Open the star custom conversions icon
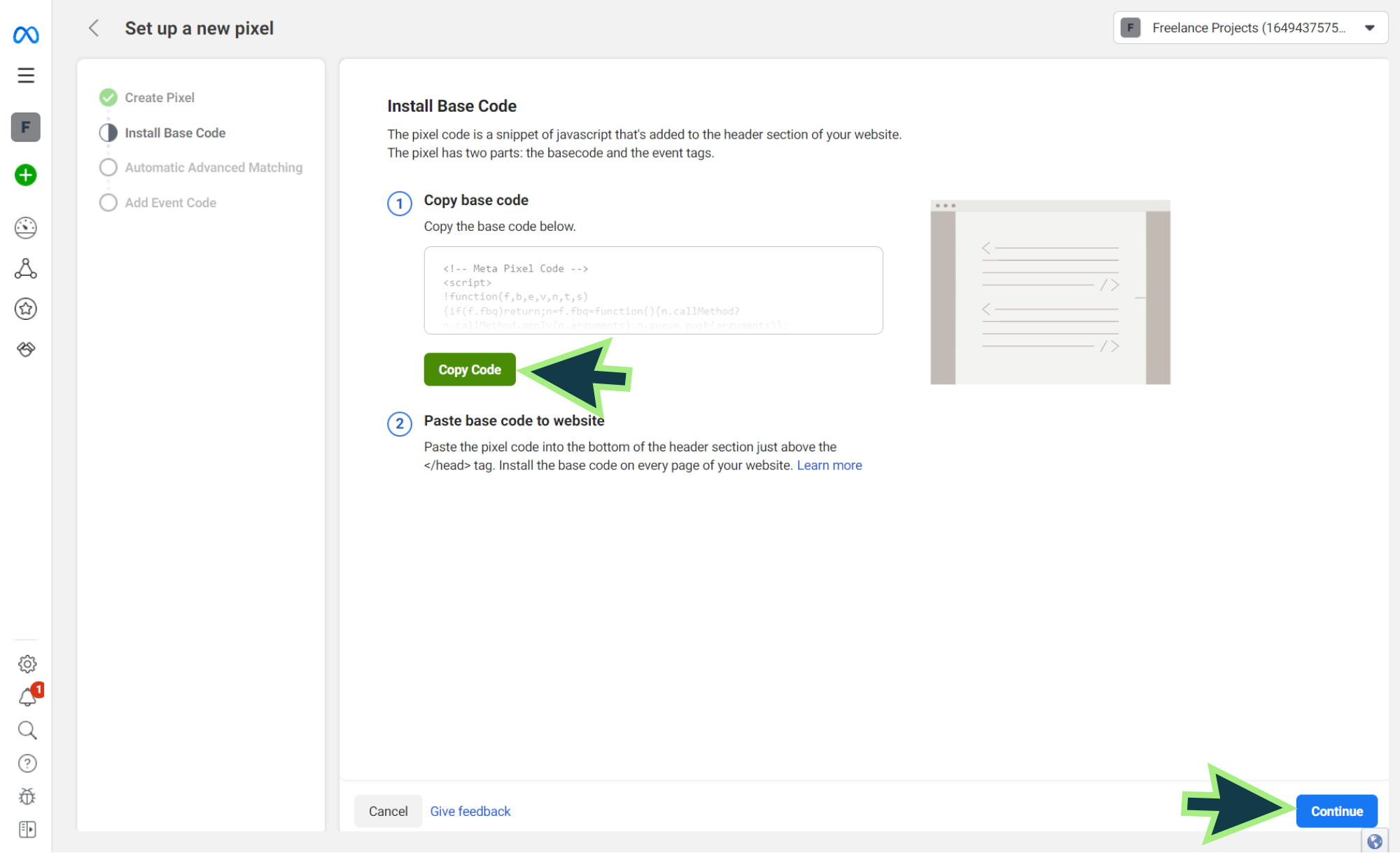 coord(26,309)
